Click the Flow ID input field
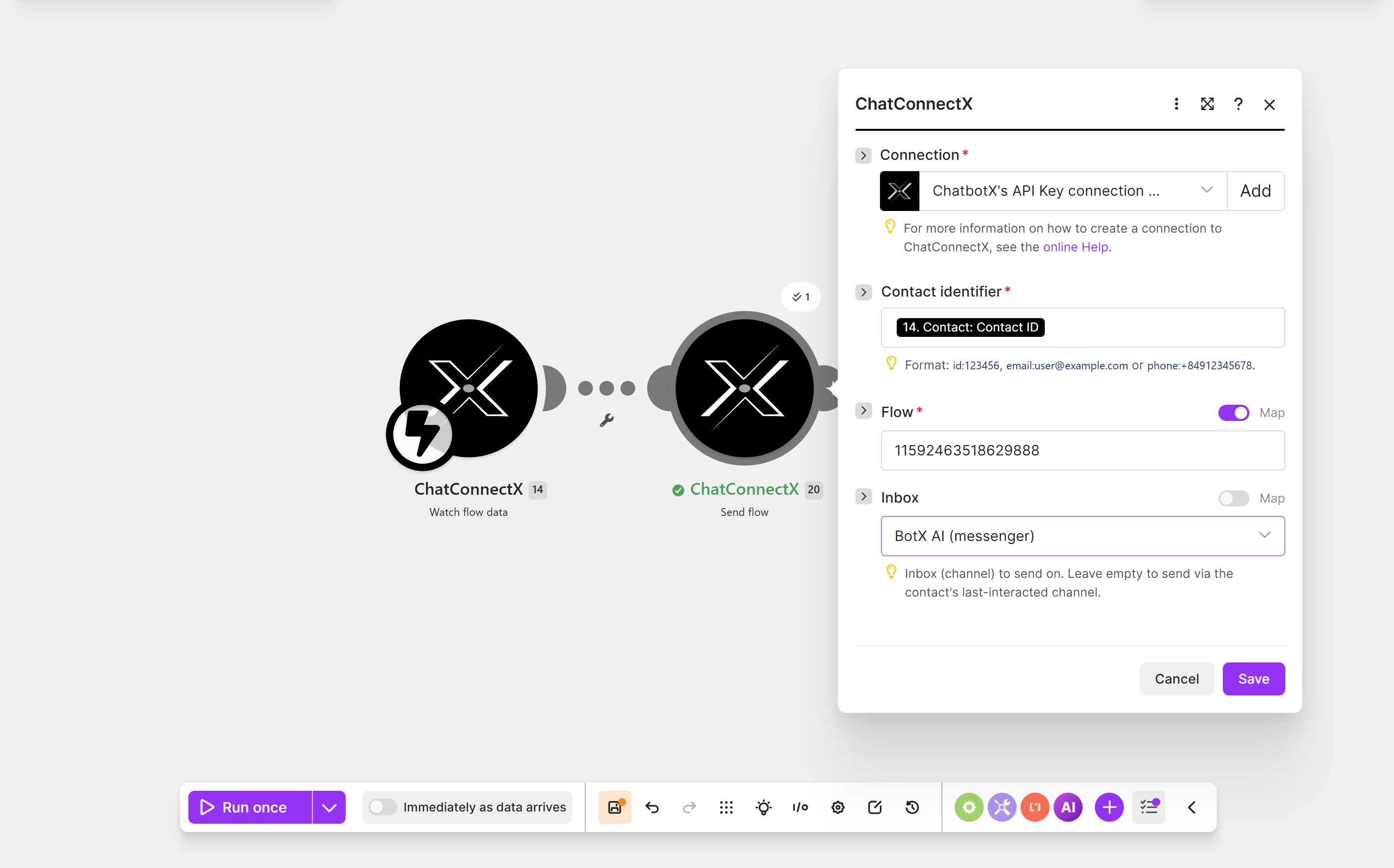The image size is (1394, 868). [x=1082, y=450]
